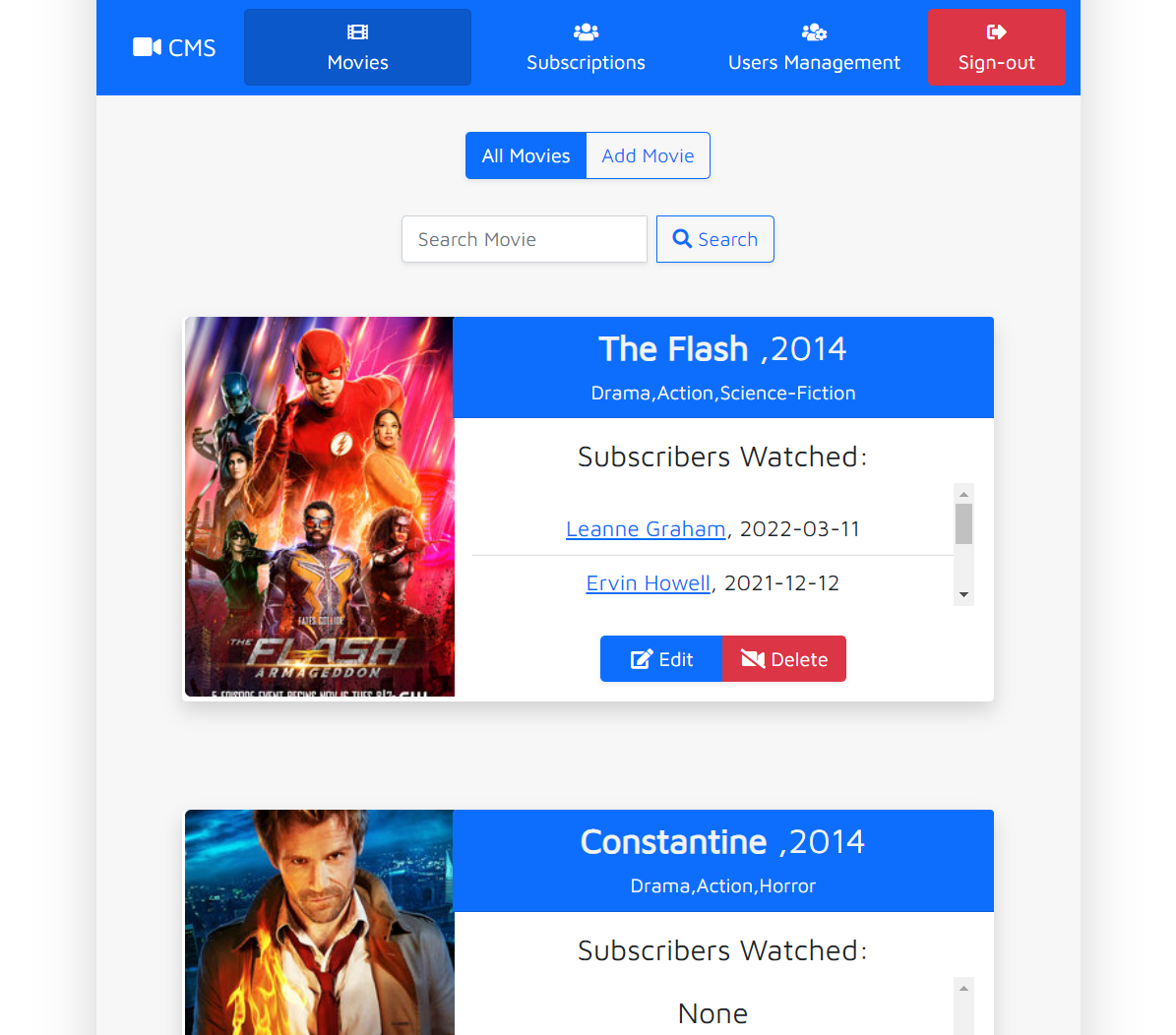Open the Add Movie tab
The height and width of the screenshot is (1035, 1176).
[648, 154]
